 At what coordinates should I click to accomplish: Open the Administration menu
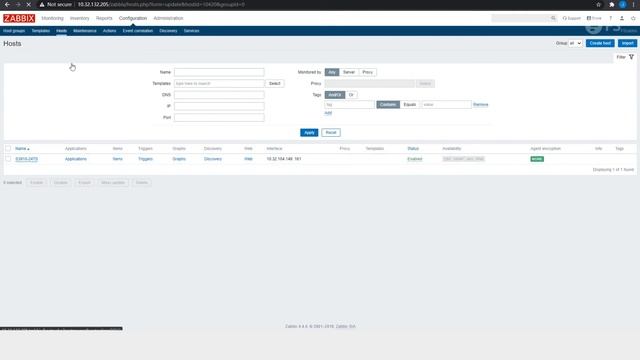click(x=168, y=18)
